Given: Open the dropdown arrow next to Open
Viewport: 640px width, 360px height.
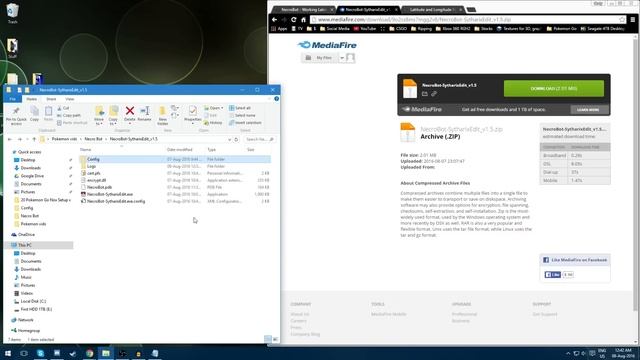Looking at the screenshot, I should pos(222,108).
